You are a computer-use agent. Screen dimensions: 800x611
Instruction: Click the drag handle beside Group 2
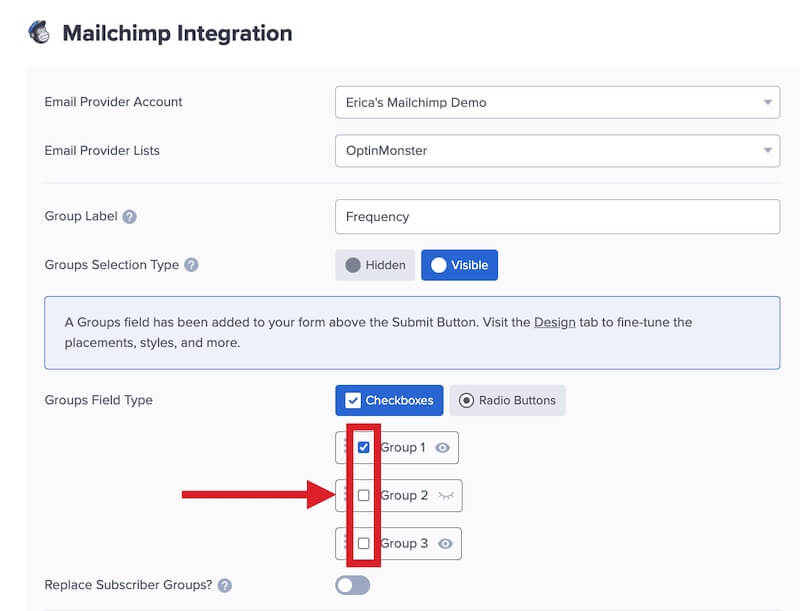click(x=346, y=495)
